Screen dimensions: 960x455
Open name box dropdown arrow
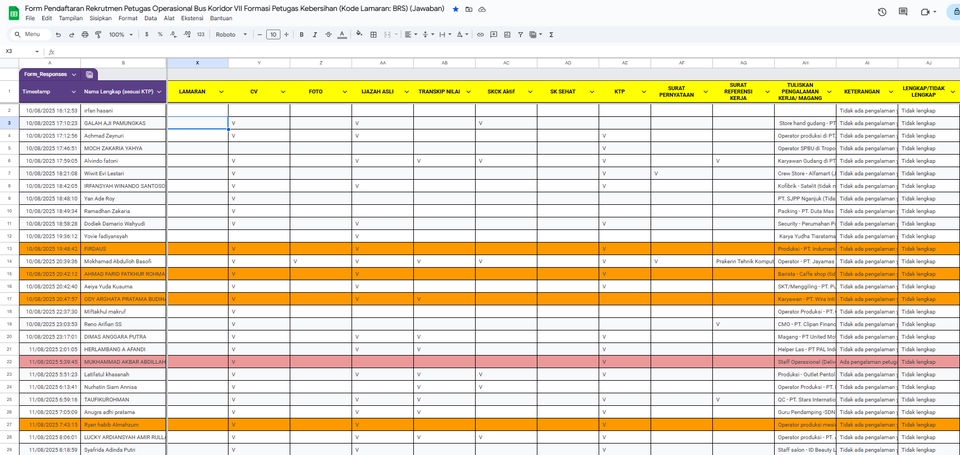point(37,51)
